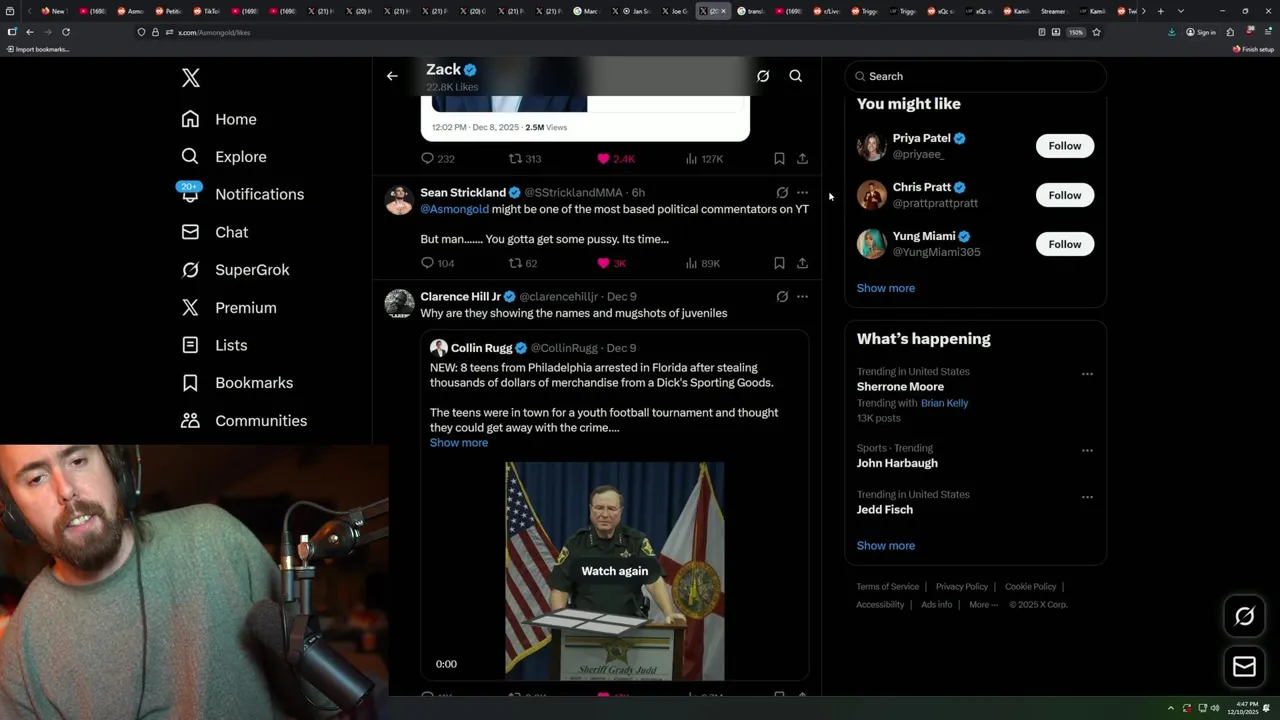Click Sign in in the browser toolbar
Screen dimensions: 1280x720
click(1201, 32)
